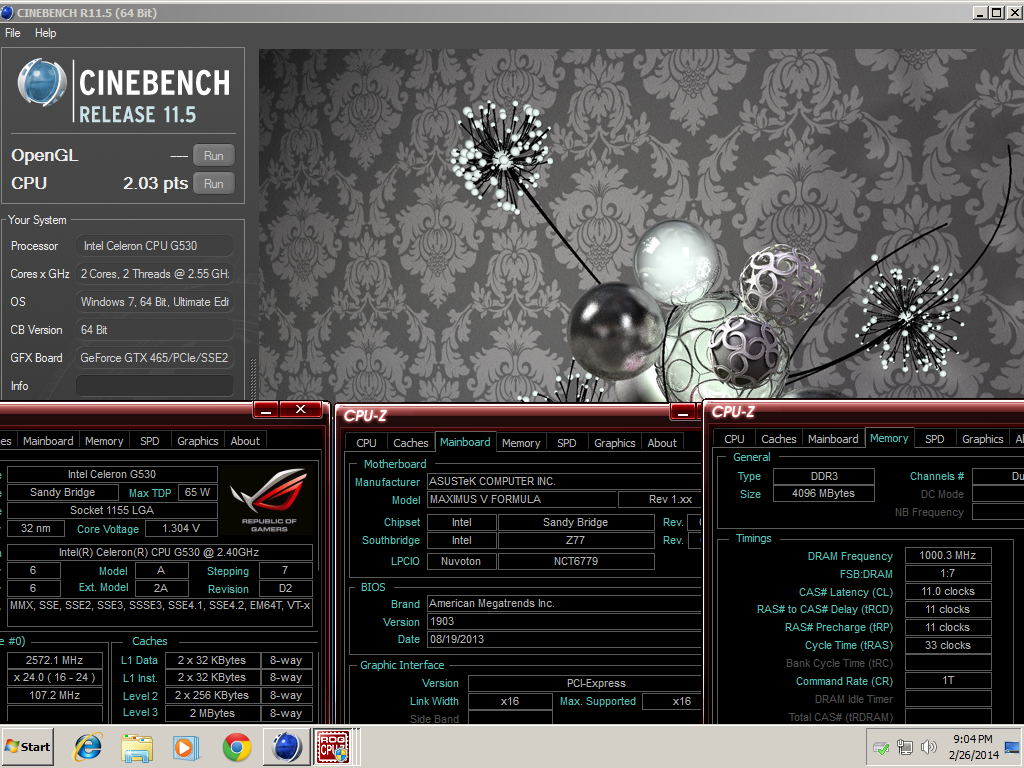Click the MAXIMUS V FORMULA model field

click(x=522, y=500)
